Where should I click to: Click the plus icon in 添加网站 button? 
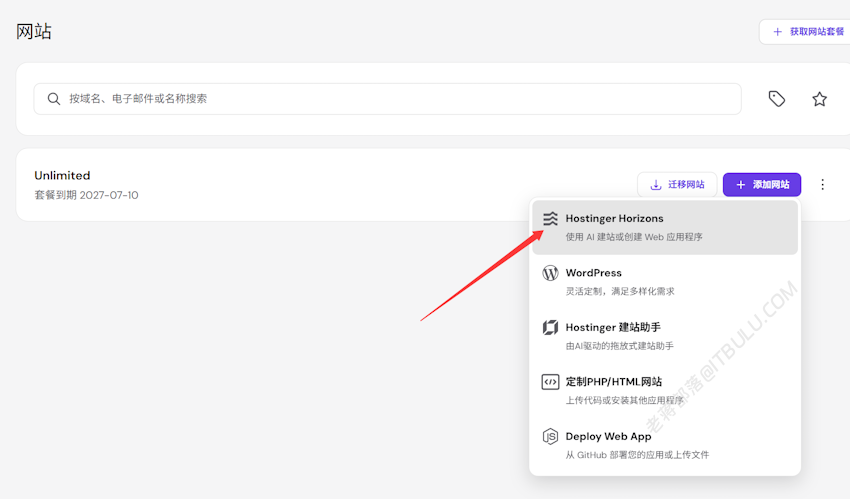click(740, 185)
